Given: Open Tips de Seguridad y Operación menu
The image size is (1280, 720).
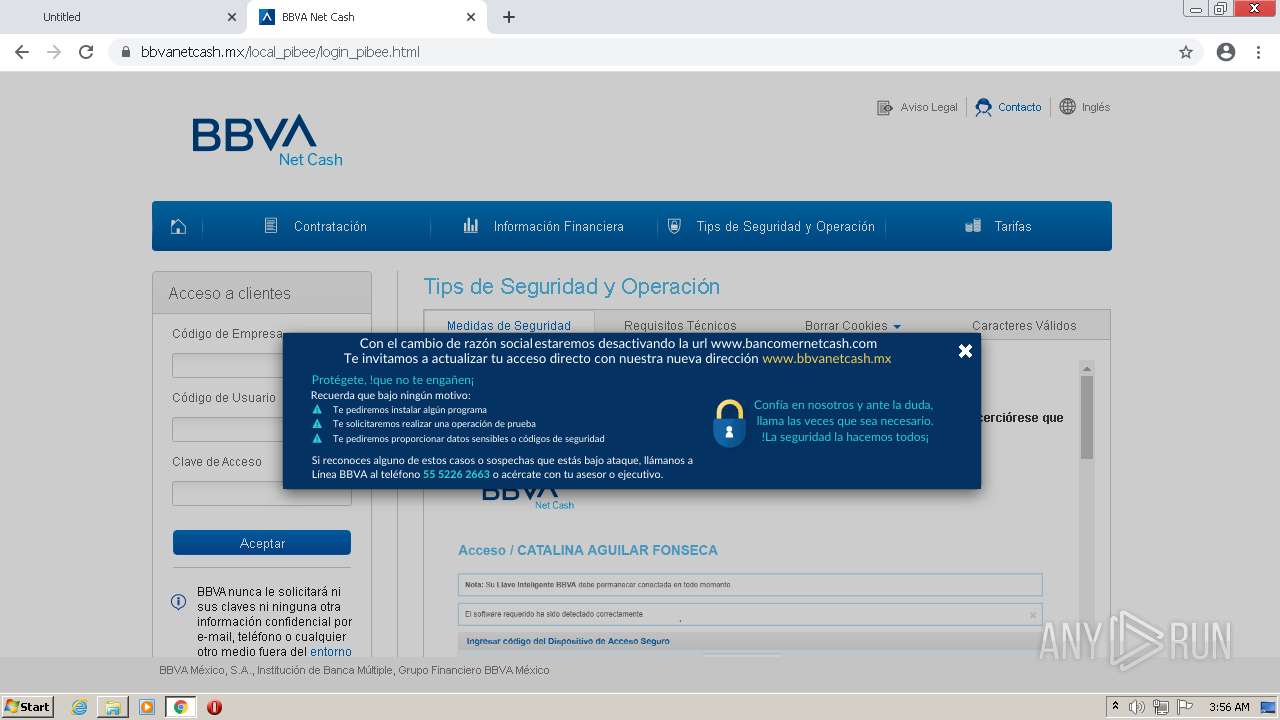Looking at the screenshot, I should (x=785, y=227).
